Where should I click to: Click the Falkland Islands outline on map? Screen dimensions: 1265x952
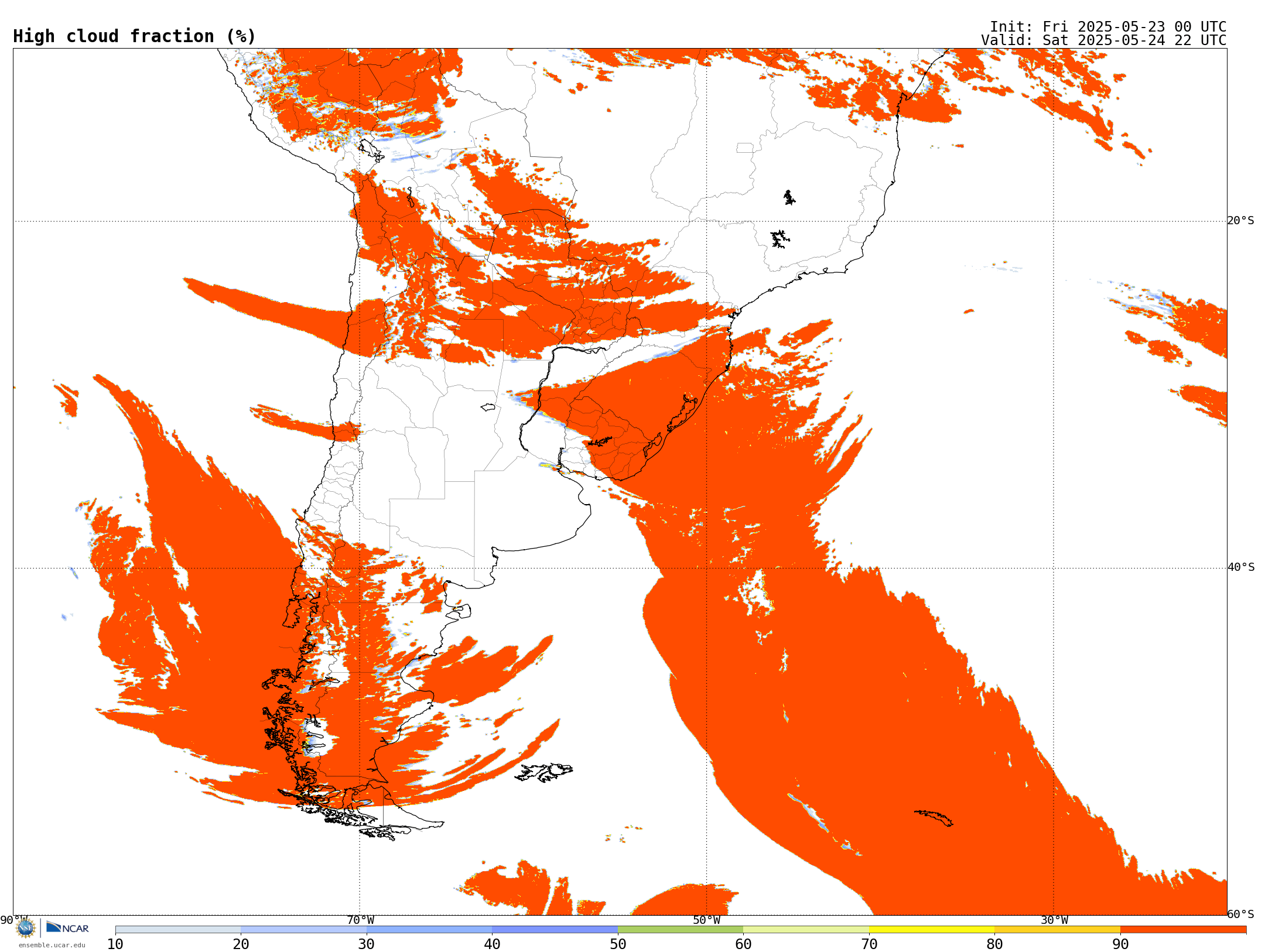[x=544, y=772]
